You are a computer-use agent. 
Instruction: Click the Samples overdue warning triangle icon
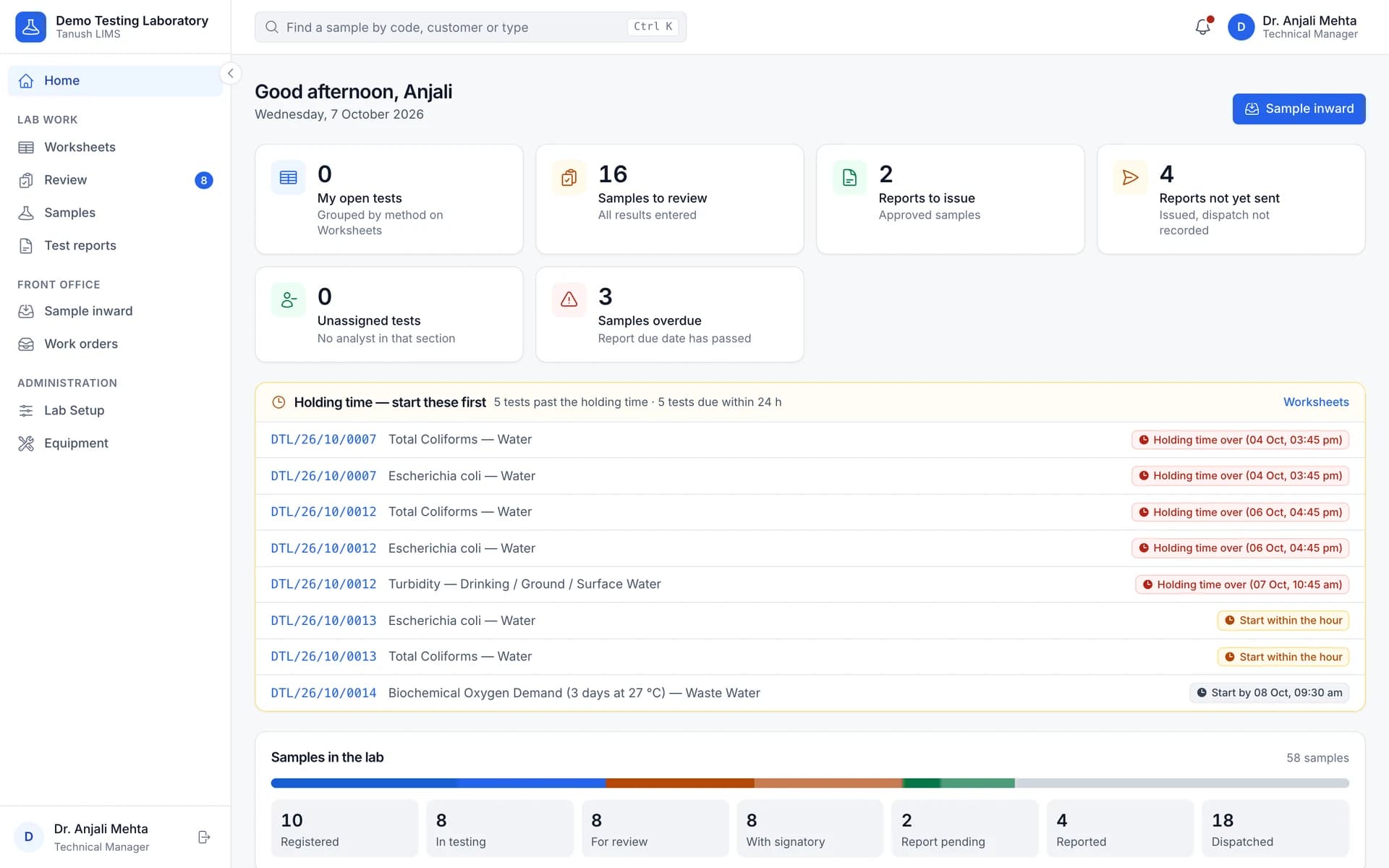tap(569, 299)
